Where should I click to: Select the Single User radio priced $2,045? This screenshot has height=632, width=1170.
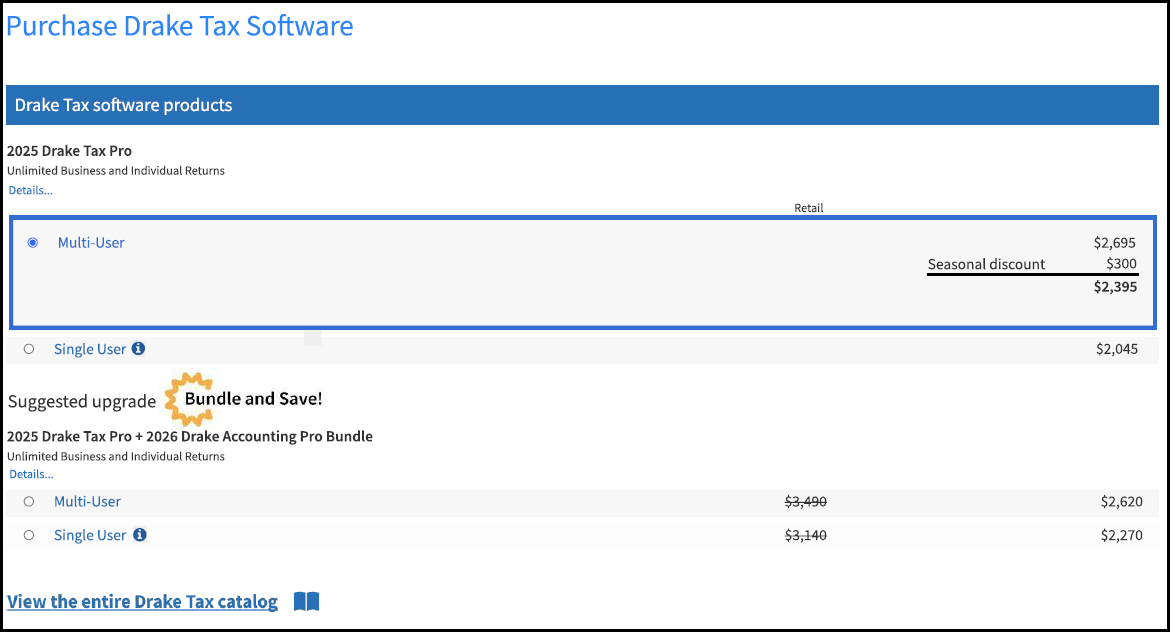point(29,348)
